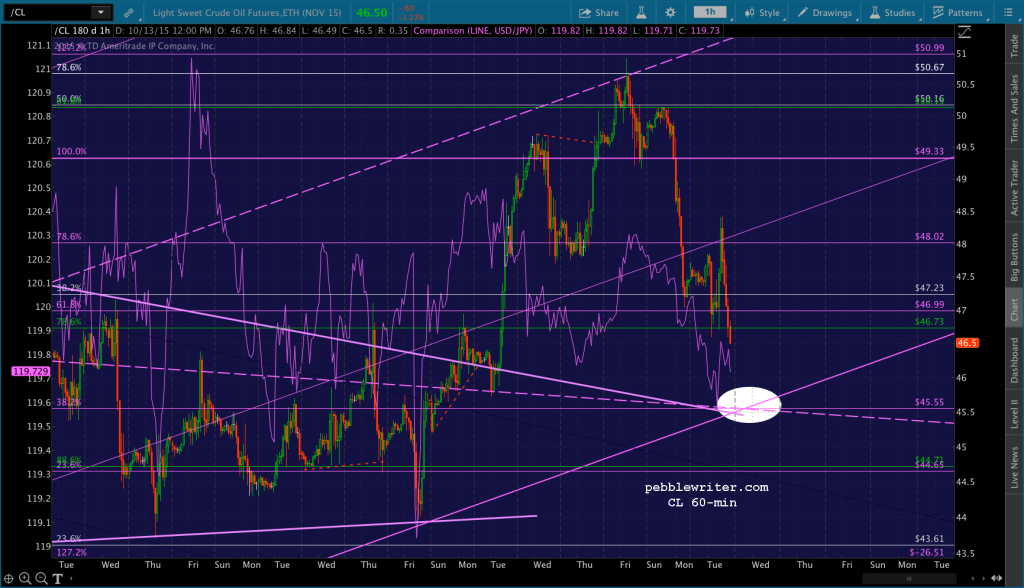Click the $46.99 level label
This screenshot has height=588, width=1024.
tap(929, 304)
